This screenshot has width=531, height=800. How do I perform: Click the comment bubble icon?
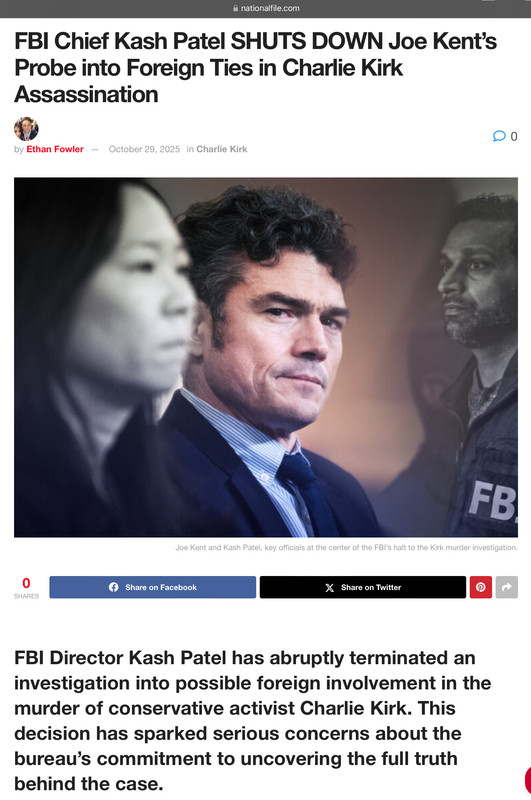[499, 136]
